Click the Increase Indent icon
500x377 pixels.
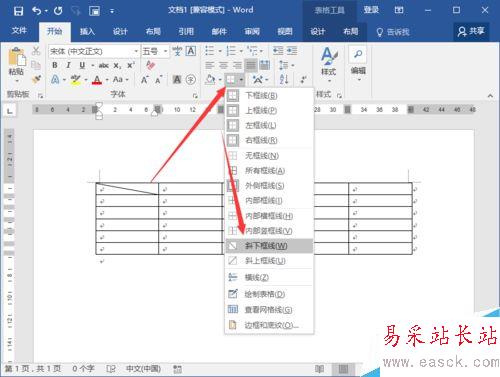[292, 51]
